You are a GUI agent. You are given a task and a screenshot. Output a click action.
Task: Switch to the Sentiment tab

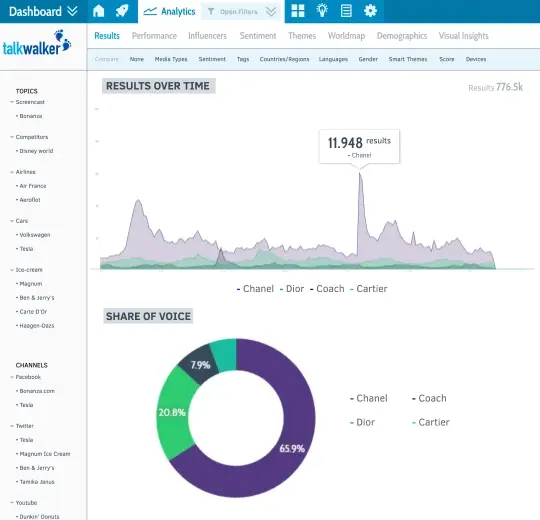[x=258, y=36]
